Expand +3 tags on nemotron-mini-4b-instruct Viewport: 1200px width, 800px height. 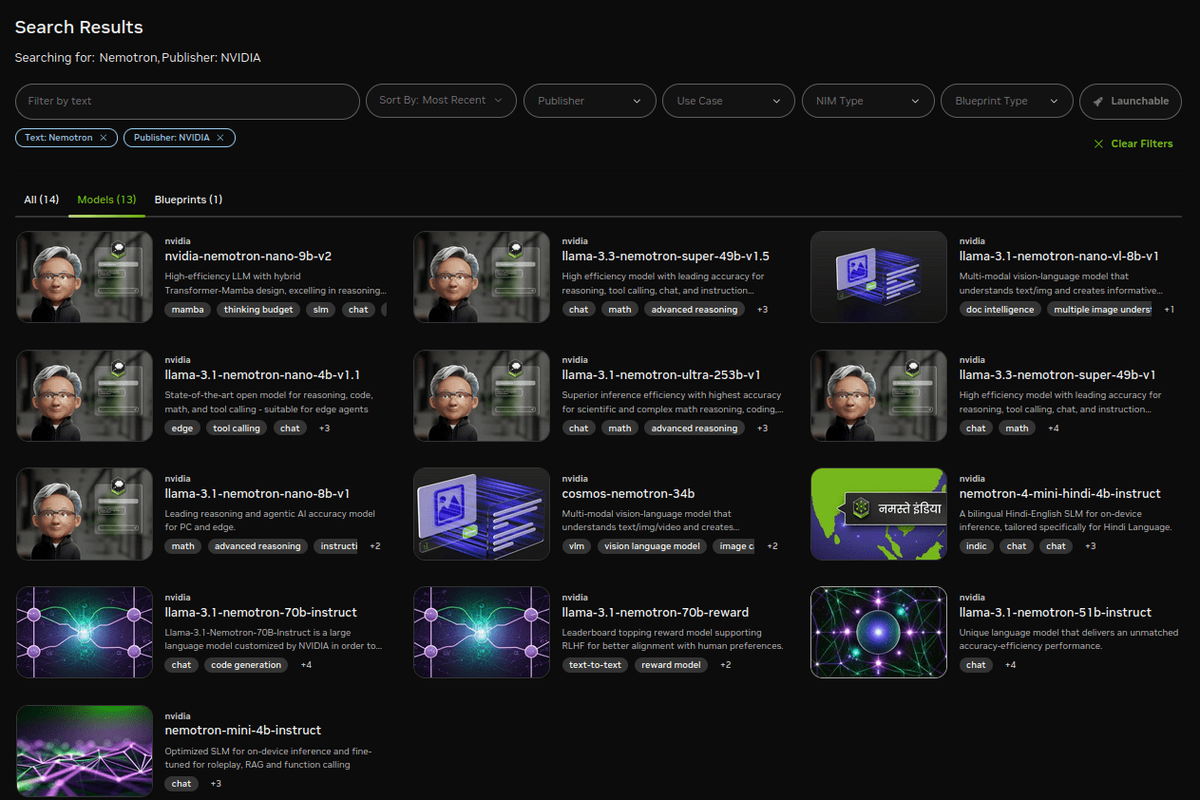click(215, 784)
